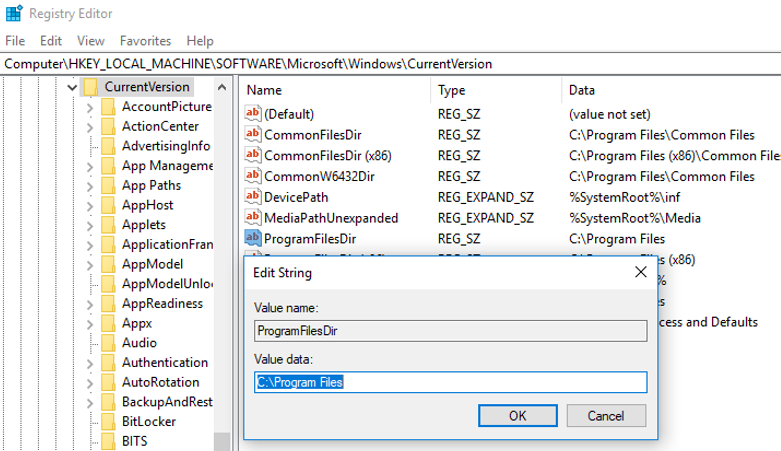Screen dimensions: 781x451
Task: Click the App Paths folder icon
Action: 108,185
